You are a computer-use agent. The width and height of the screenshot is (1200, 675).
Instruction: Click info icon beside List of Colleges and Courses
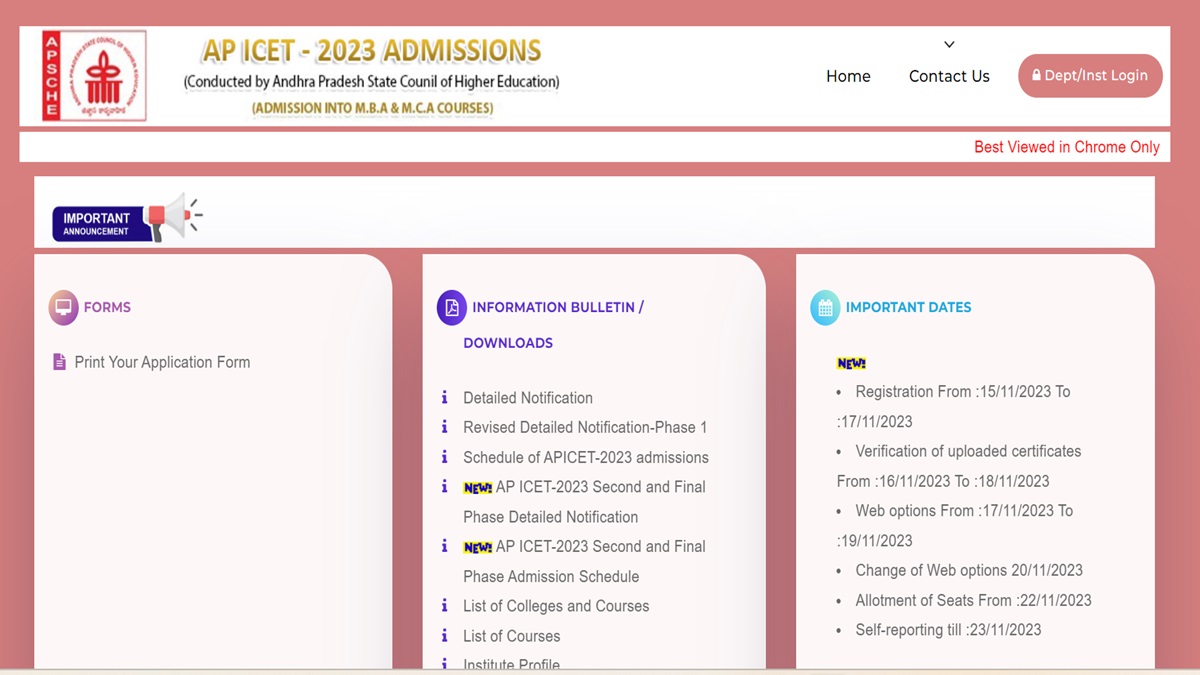coord(444,606)
